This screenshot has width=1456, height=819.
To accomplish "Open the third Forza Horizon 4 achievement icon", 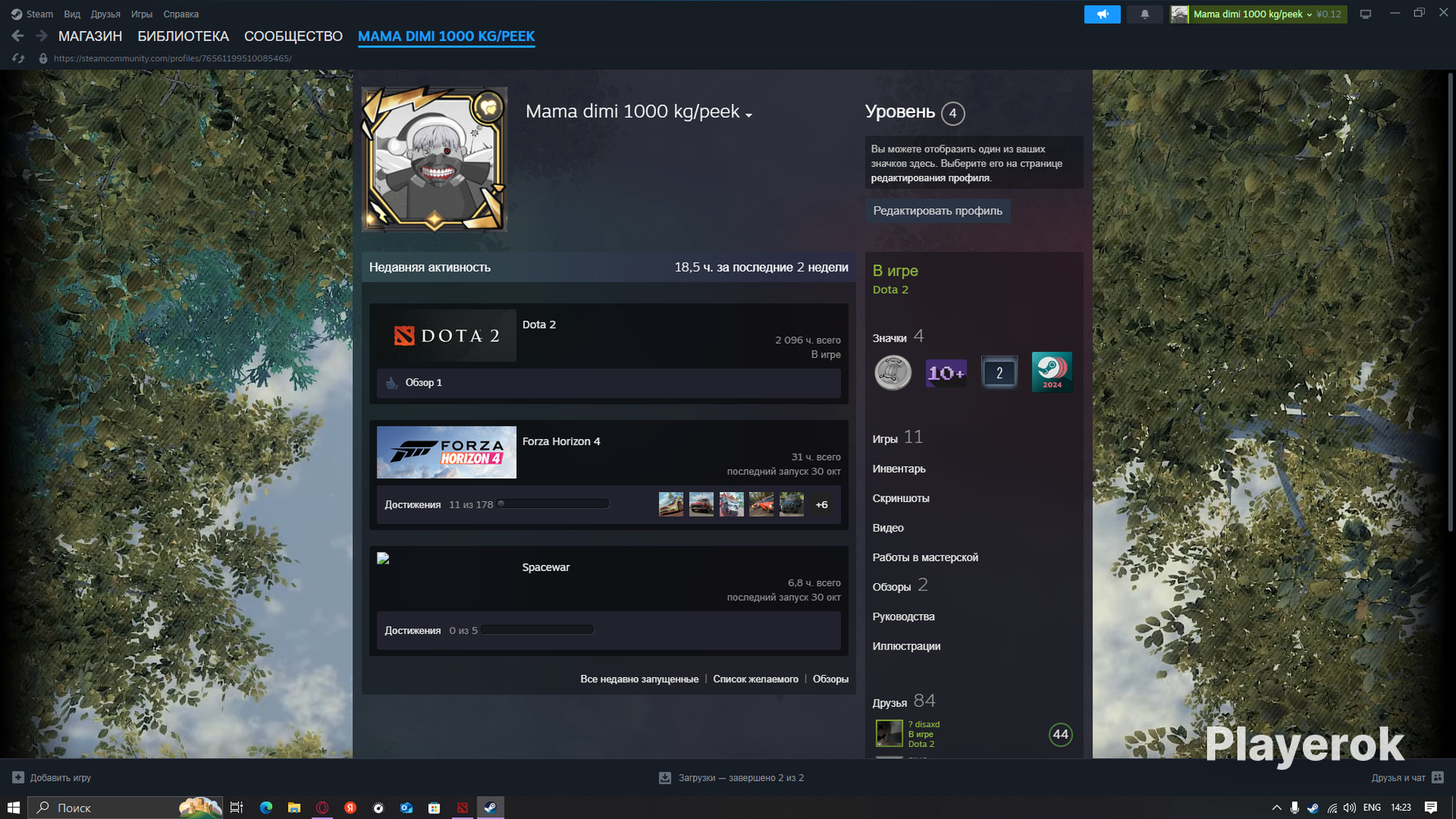I will tap(731, 505).
